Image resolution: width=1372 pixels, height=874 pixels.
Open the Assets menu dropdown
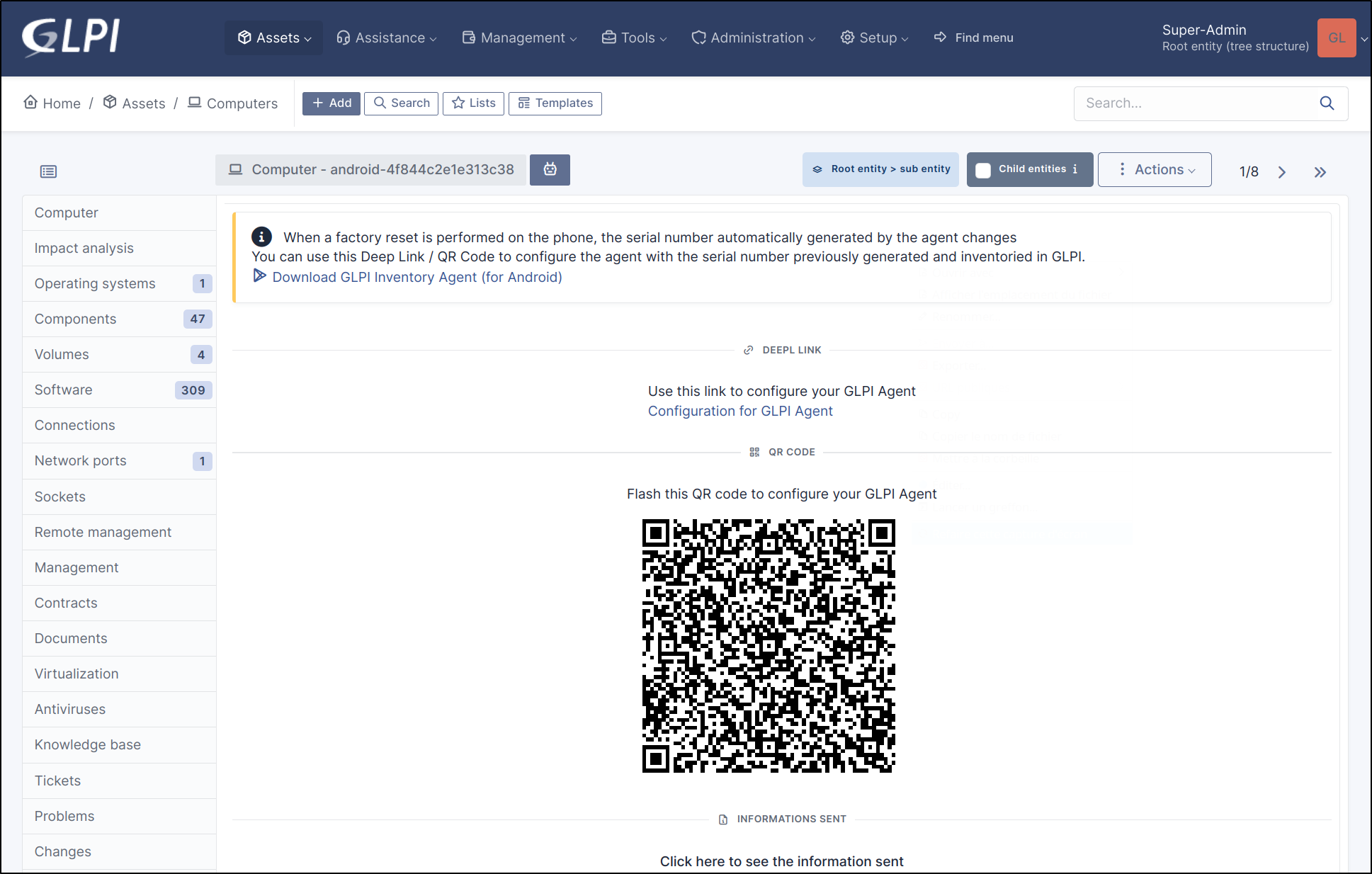pyautogui.click(x=274, y=38)
